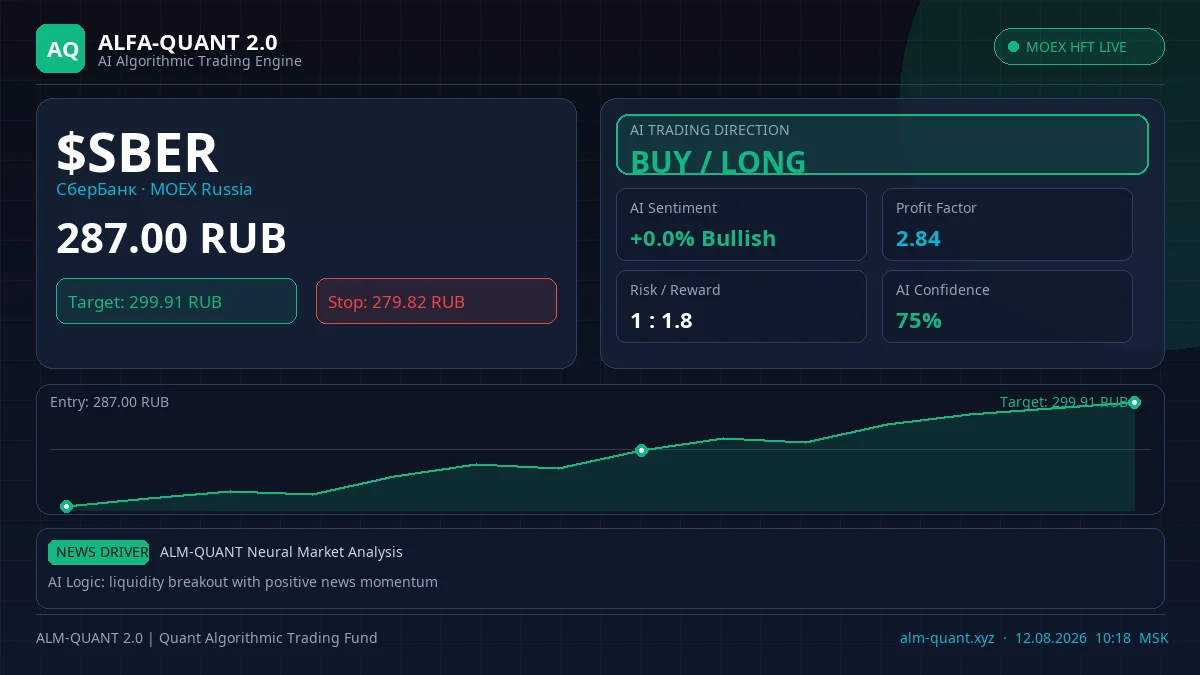Click the Risk / Reward 1 : 1.8 card
This screenshot has width=1200, height=675.
click(x=741, y=306)
